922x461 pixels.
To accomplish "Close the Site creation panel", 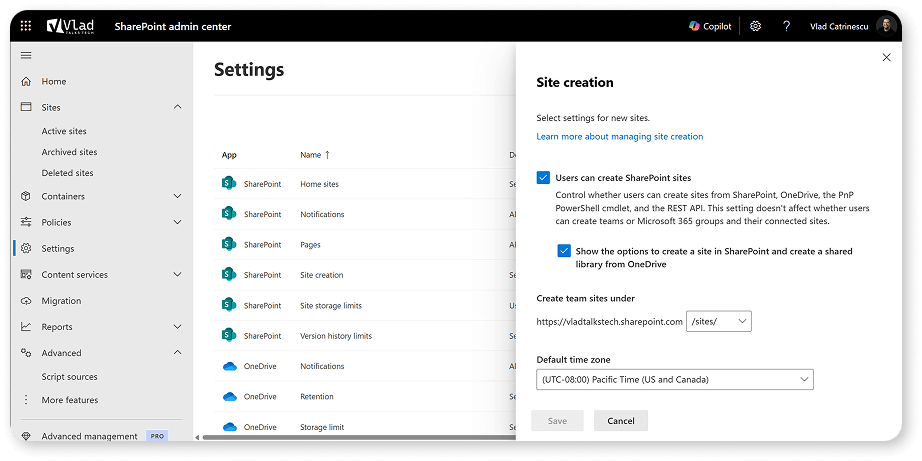I will tap(887, 57).
